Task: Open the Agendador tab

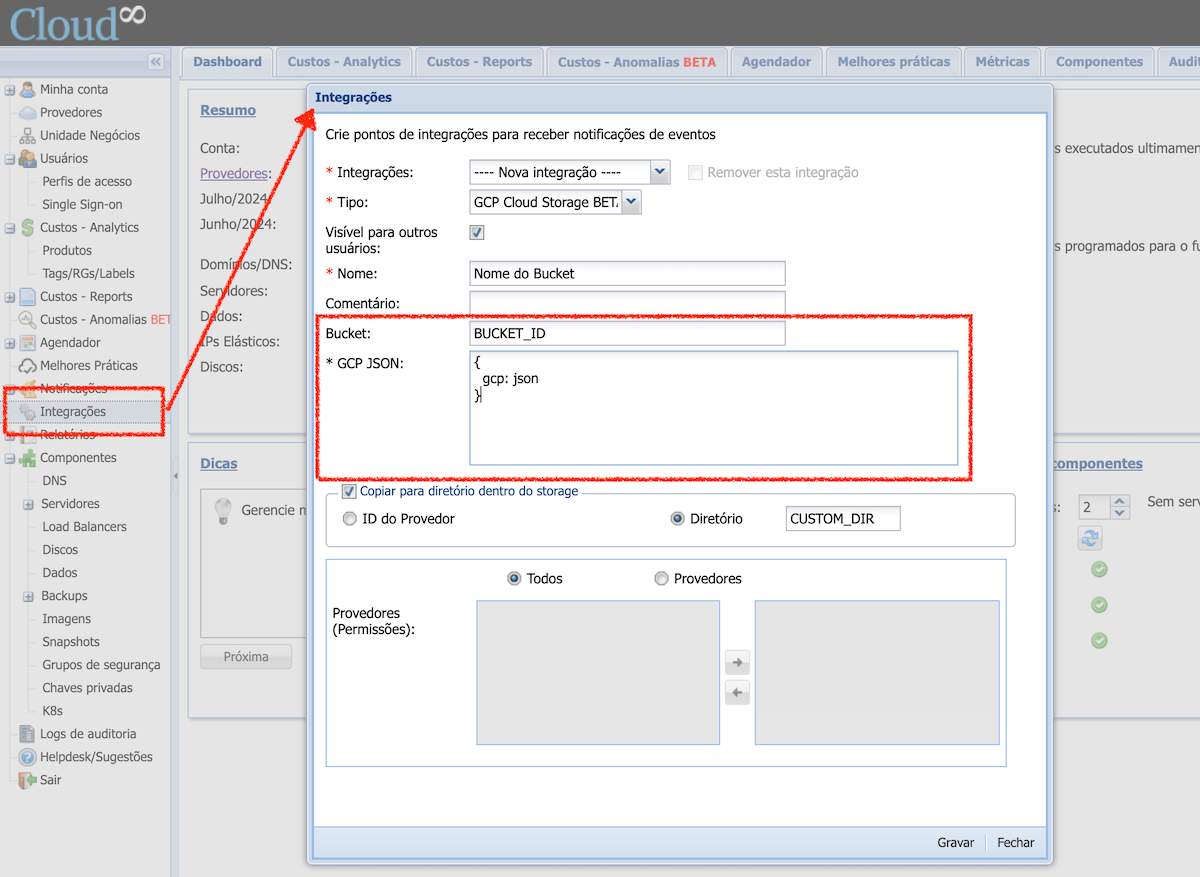Action: [x=776, y=62]
